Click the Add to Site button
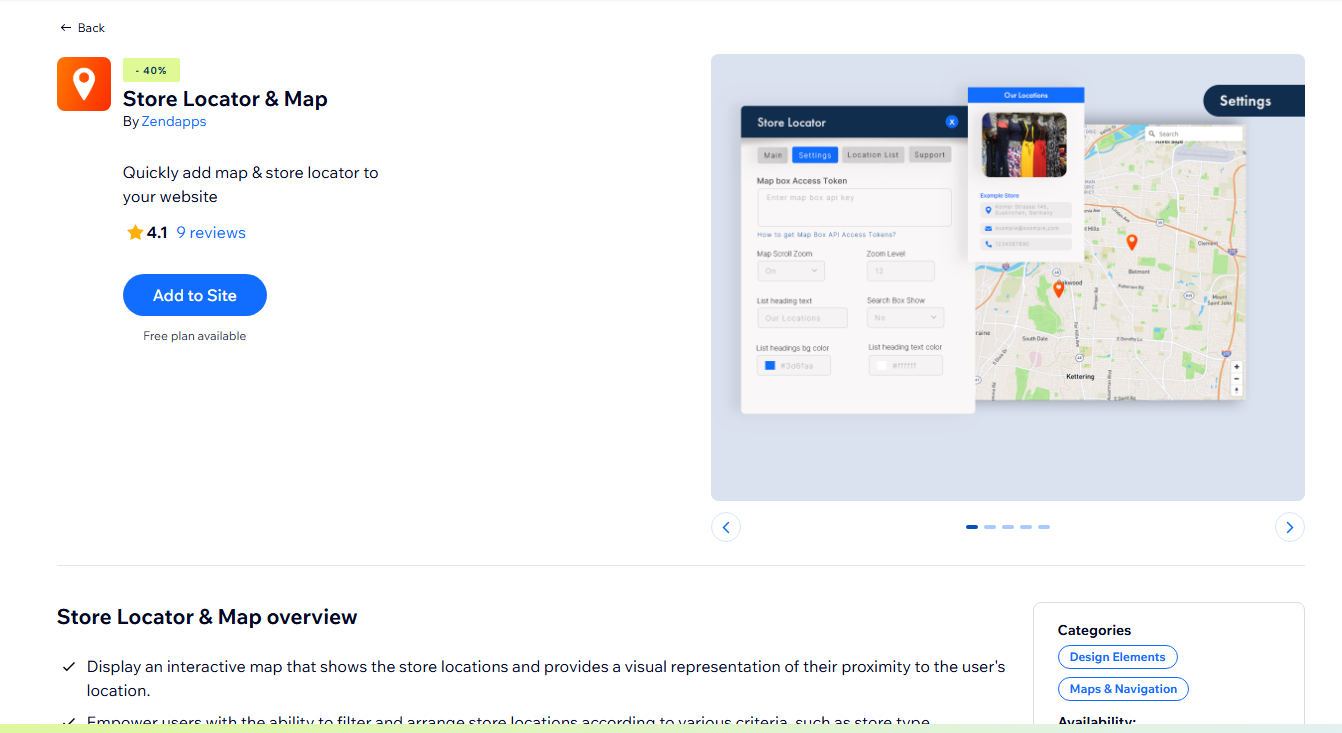 coord(194,295)
